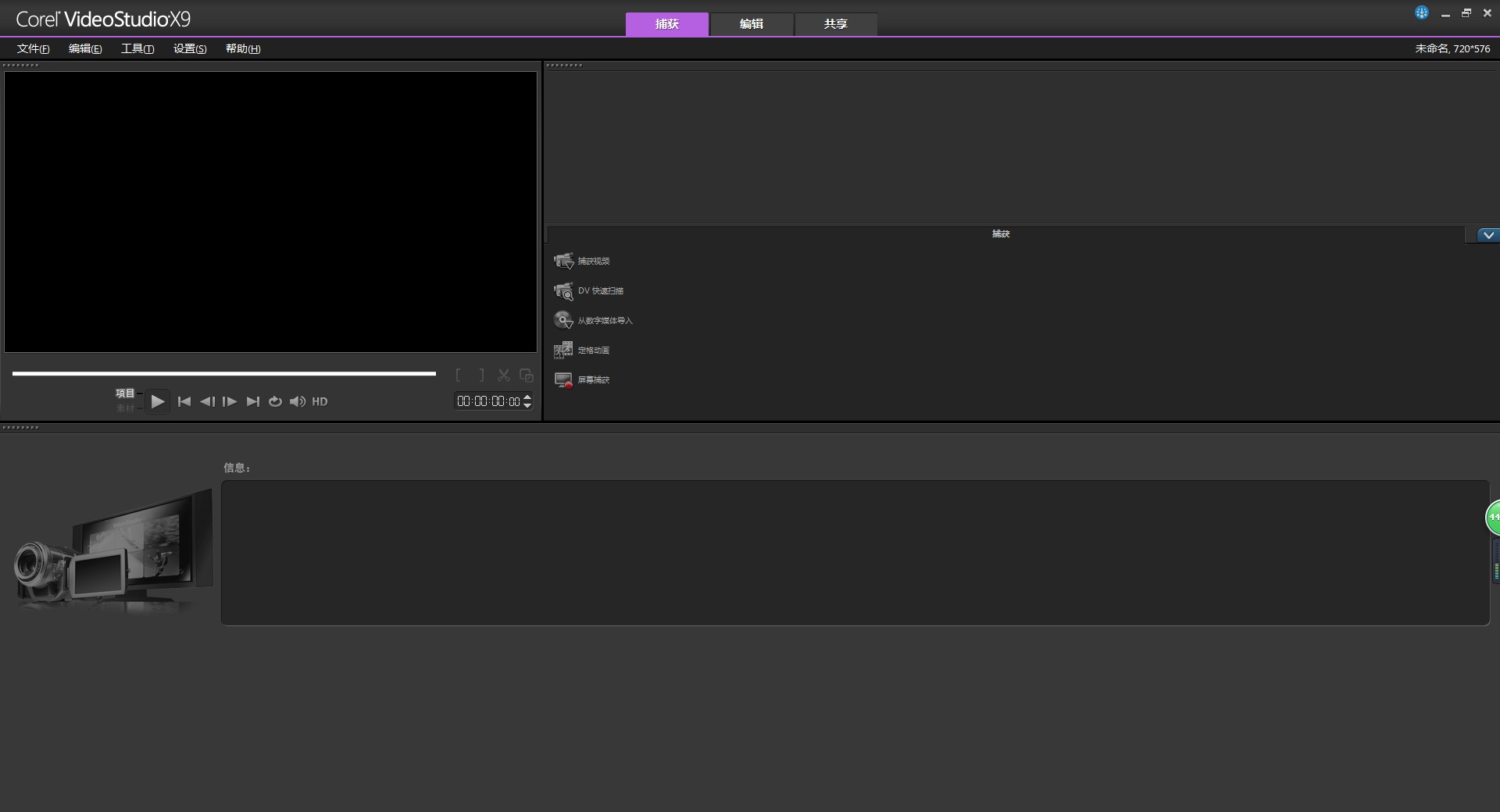The height and width of the screenshot is (812, 1500).
Task: Switch to the 编辑 edit tab
Action: 752,24
